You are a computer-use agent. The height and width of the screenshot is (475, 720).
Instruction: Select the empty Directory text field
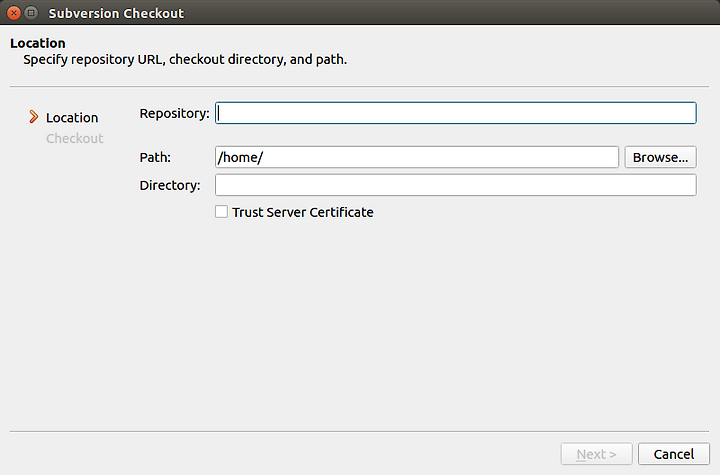456,185
